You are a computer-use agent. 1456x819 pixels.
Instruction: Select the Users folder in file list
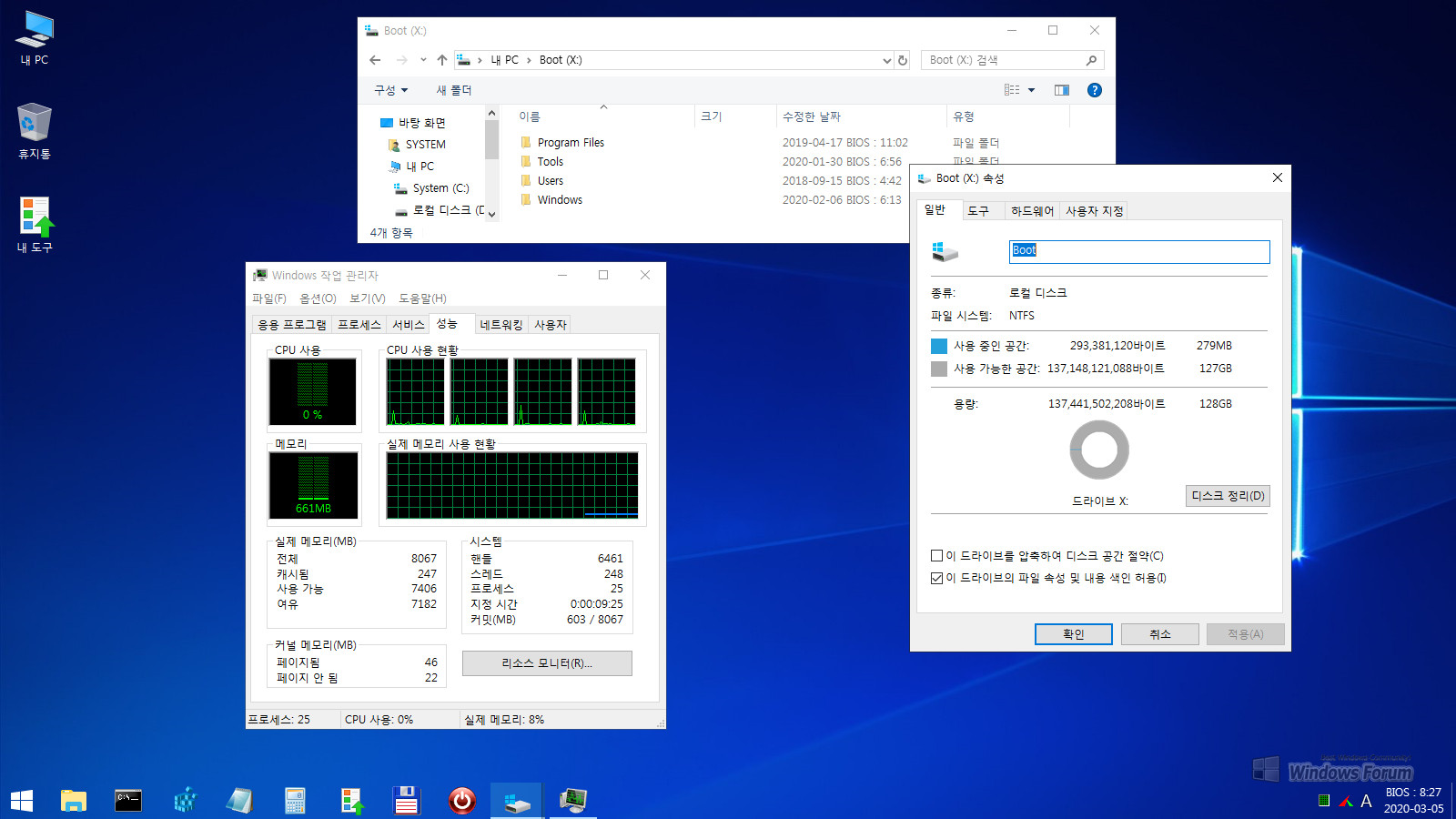[551, 181]
